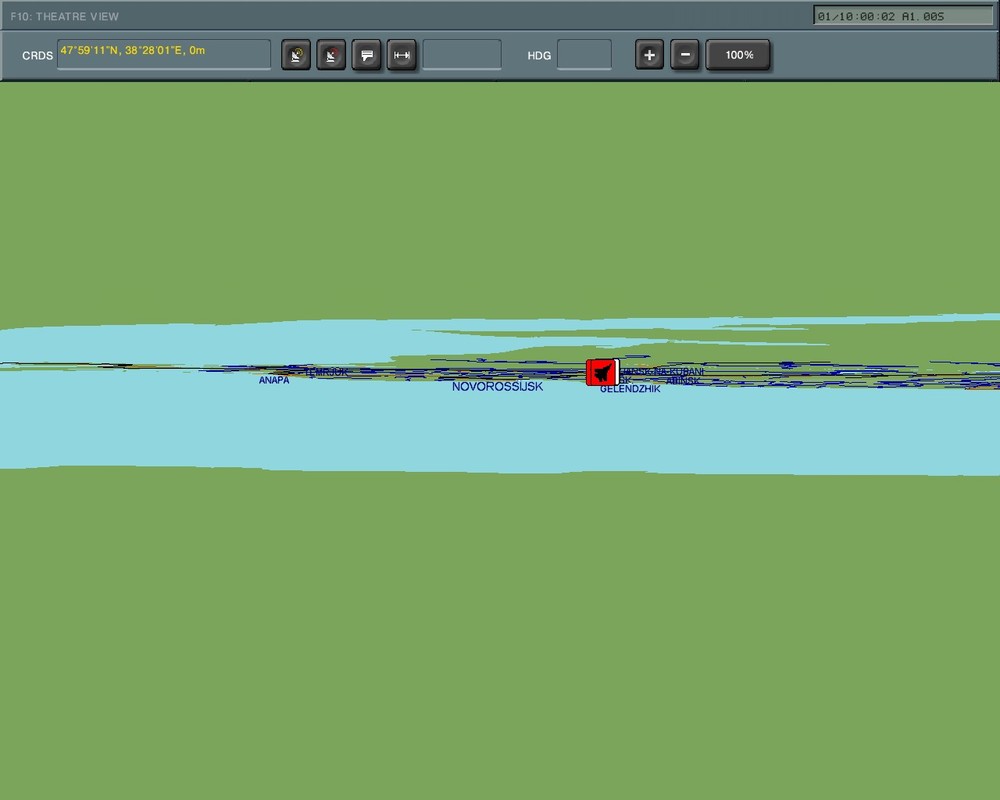Click the KUBANI map label

(x=683, y=371)
